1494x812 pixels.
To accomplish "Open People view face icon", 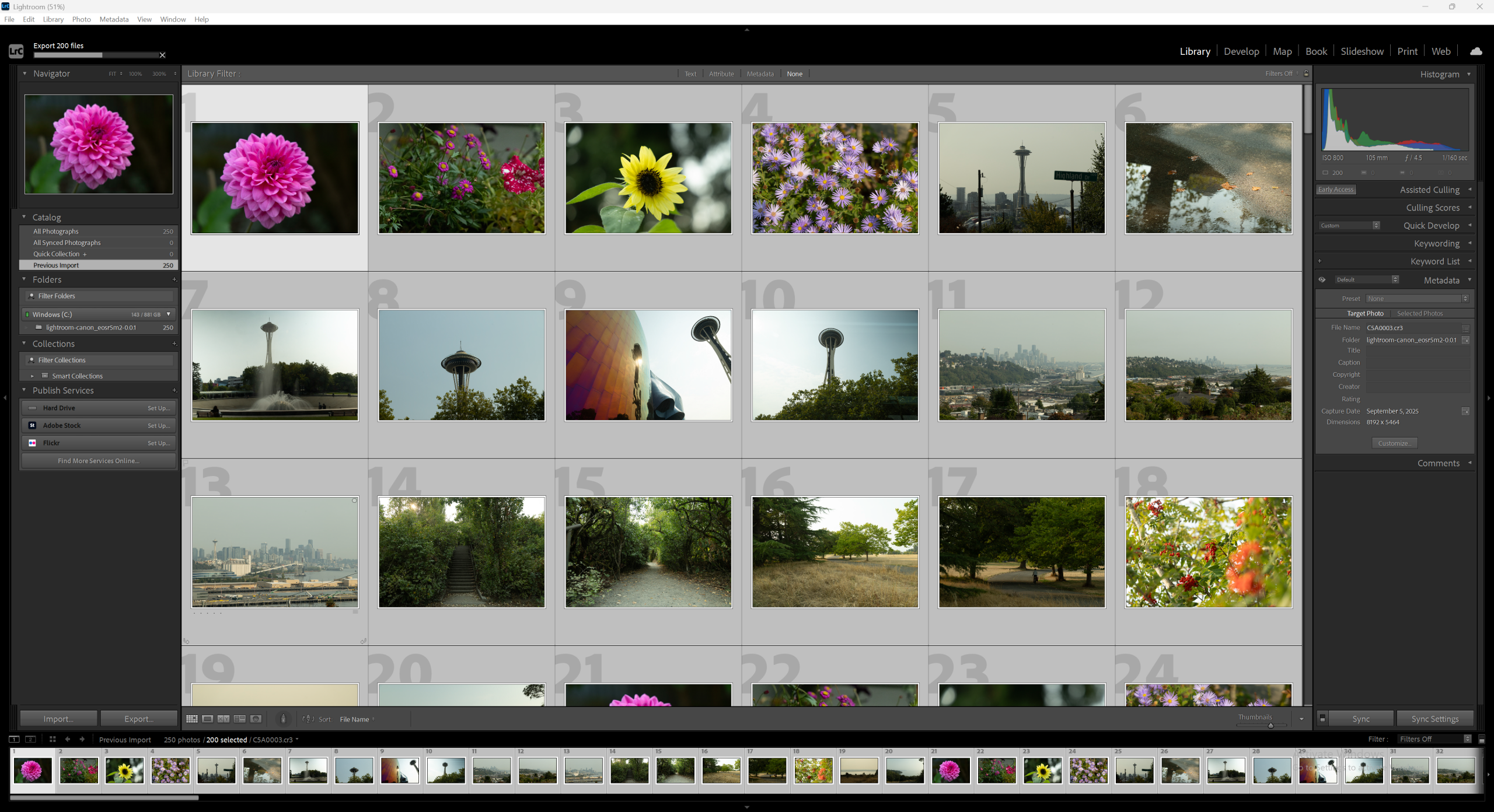I will (x=256, y=719).
